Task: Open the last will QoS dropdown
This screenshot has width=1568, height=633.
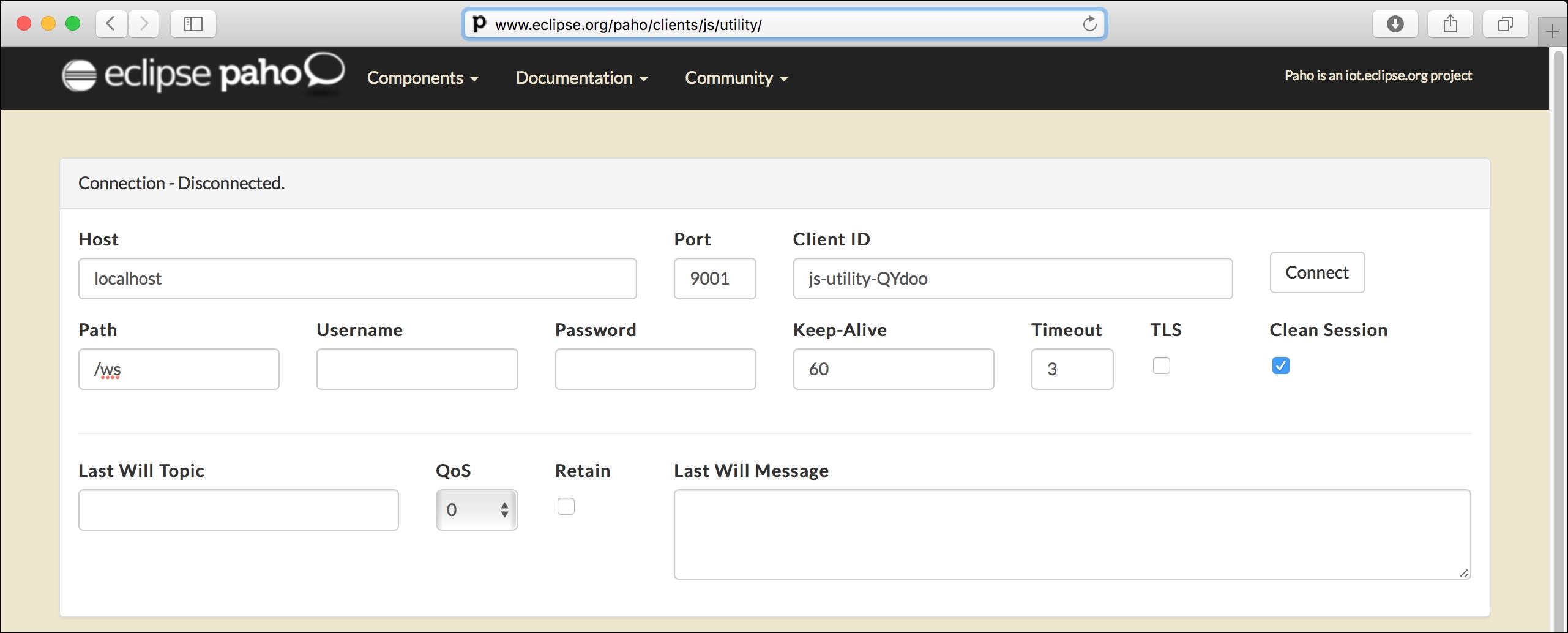Action: pos(477,510)
